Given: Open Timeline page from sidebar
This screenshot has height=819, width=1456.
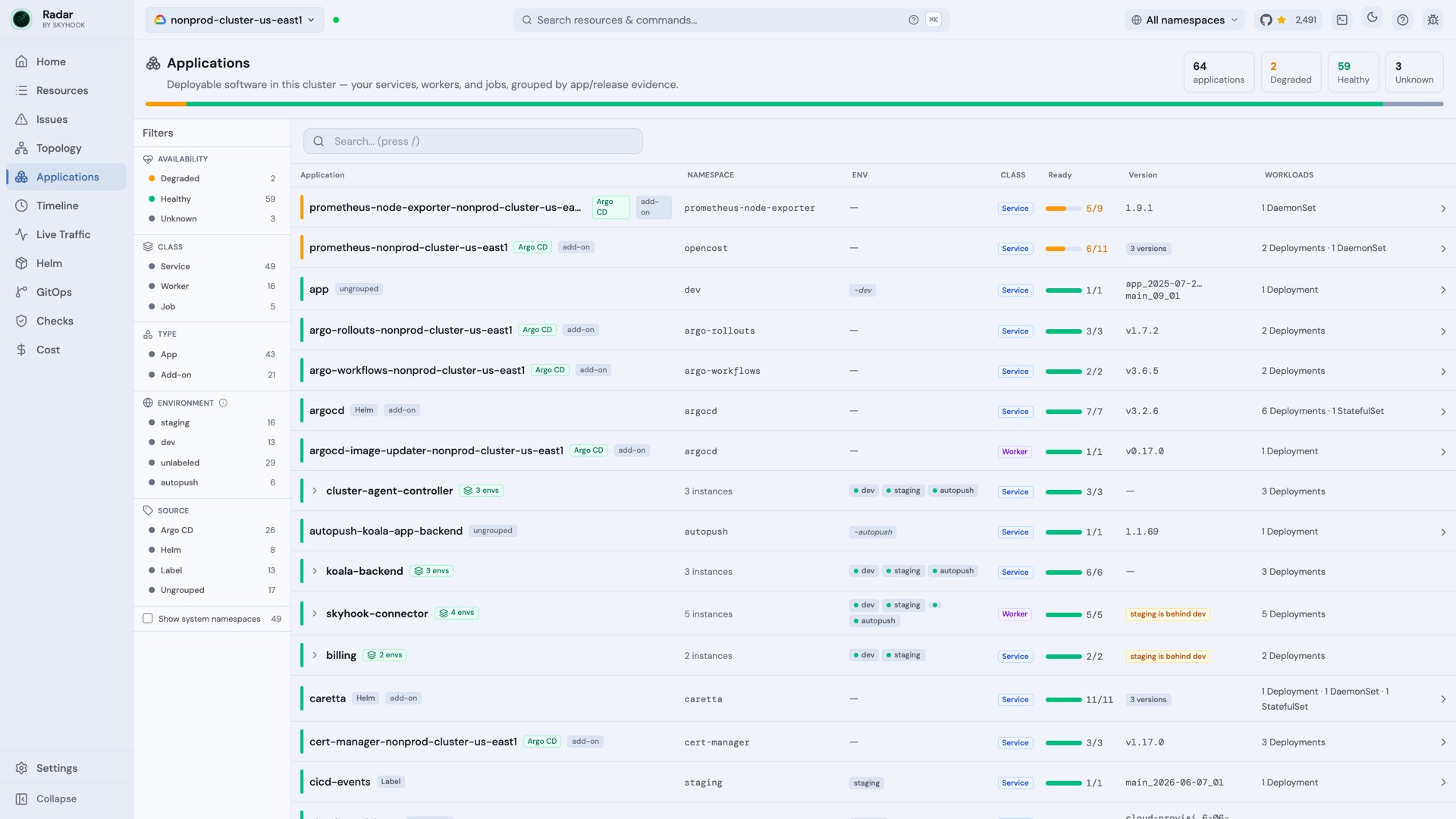Looking at the screenshot, I should tap(67, 206).
